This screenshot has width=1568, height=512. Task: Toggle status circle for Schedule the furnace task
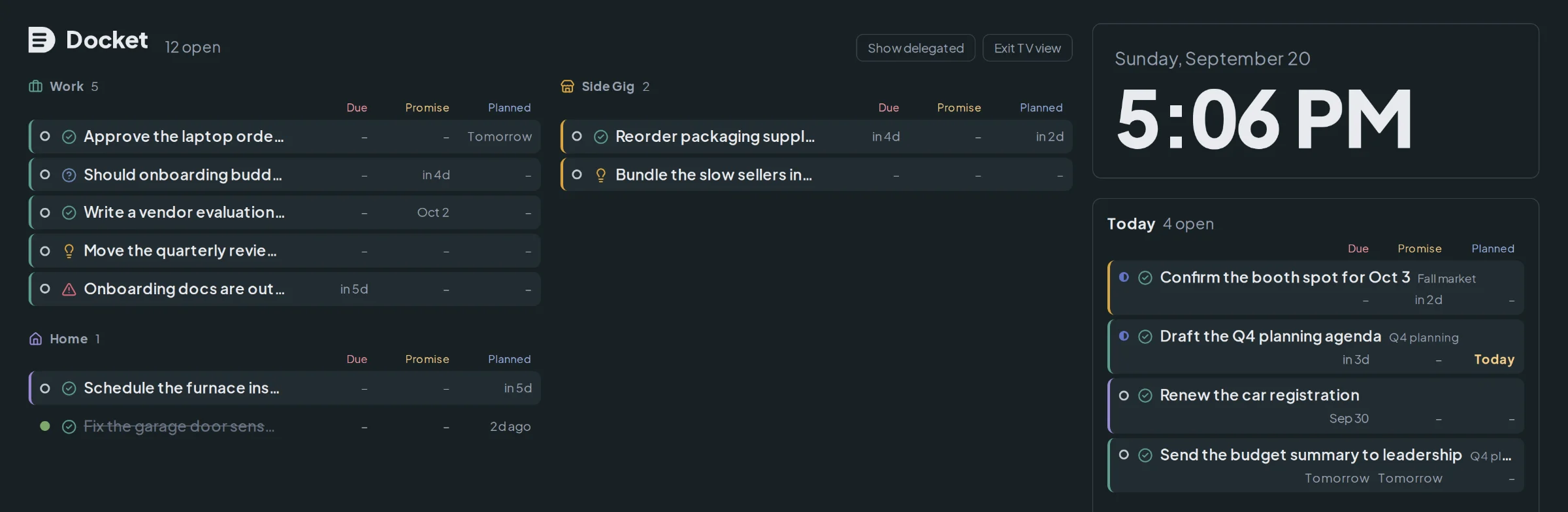pyautogui.click(x=45, y=388)
